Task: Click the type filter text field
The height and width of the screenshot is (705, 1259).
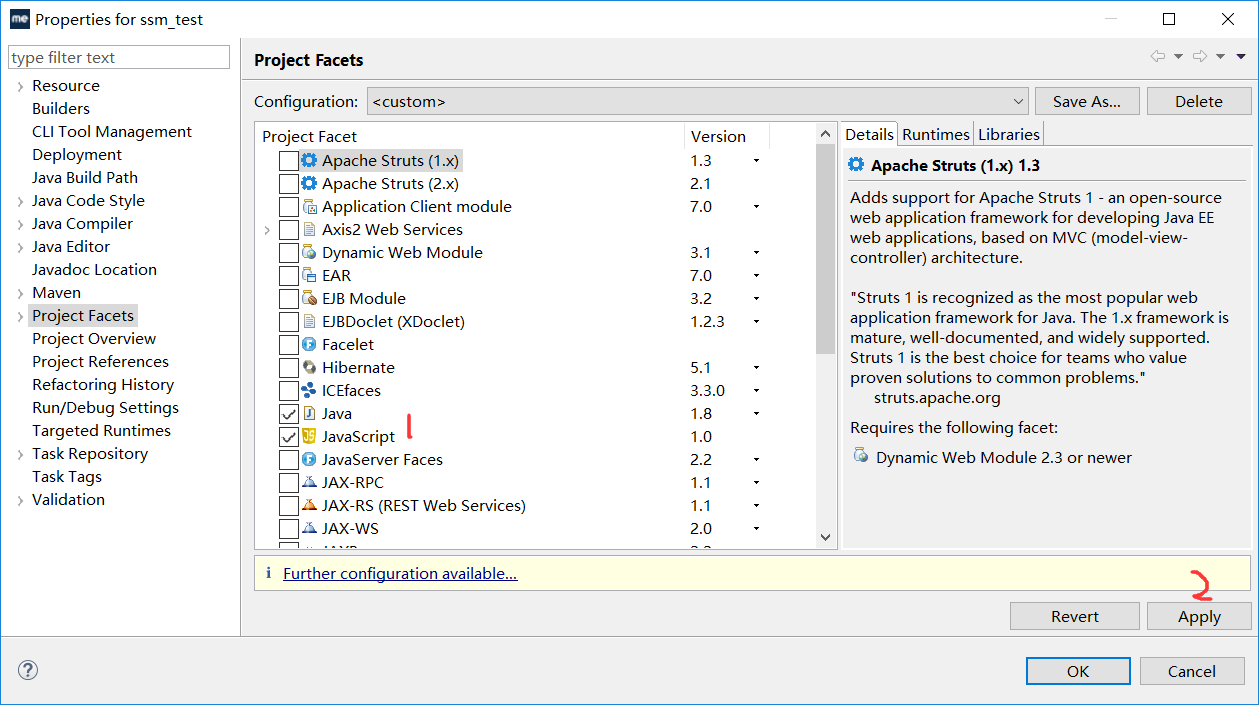Action: [x=119, y=57]
